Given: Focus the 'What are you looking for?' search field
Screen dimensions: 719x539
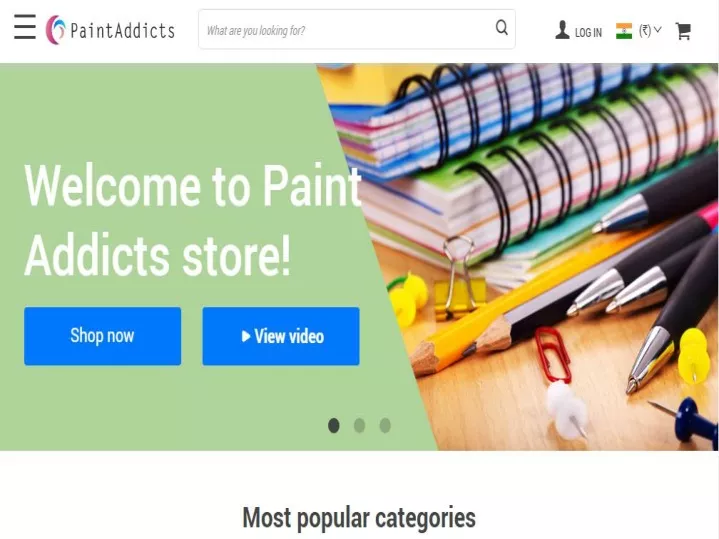Looking at the screenshot, I should (348, 29).
